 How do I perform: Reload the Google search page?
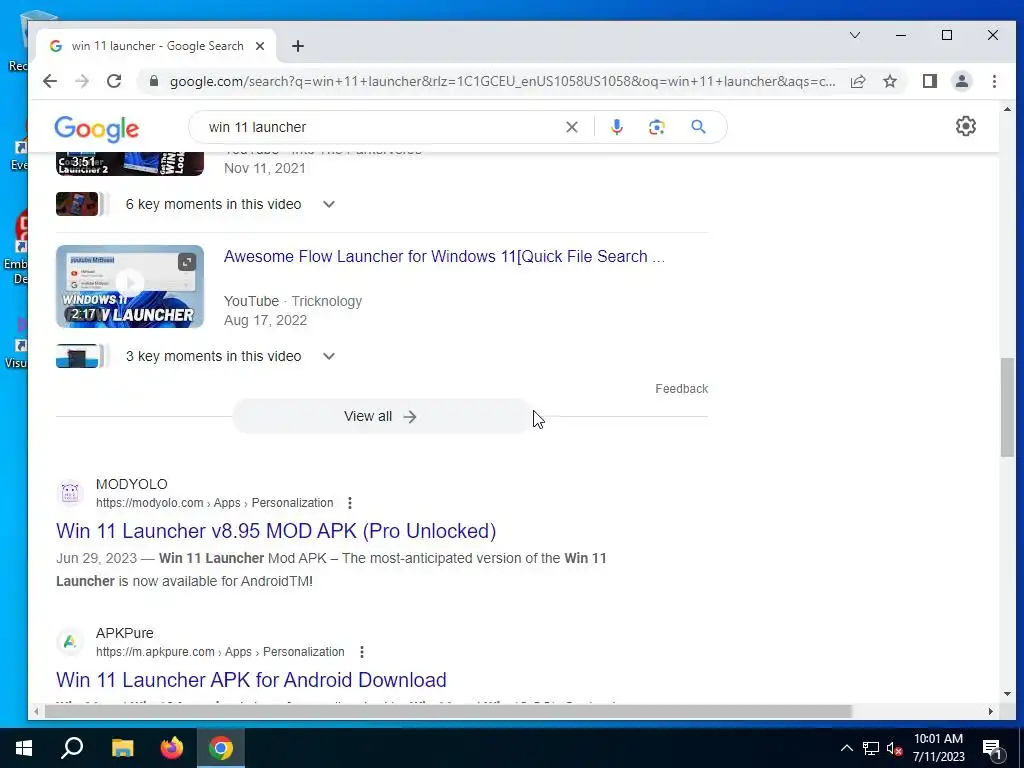coord(114,81)
